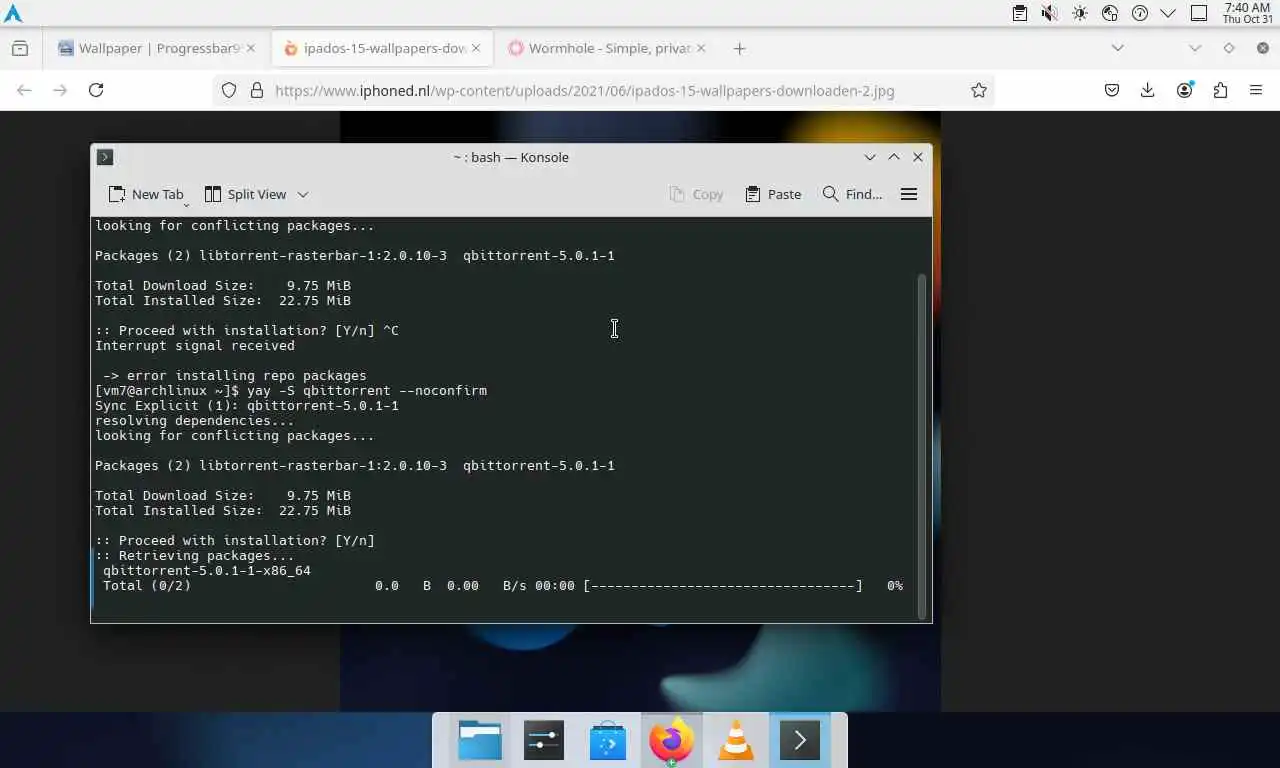Reload the current Firefox page
Screen dimensions: 1280x768
click(x=96, y=90)
